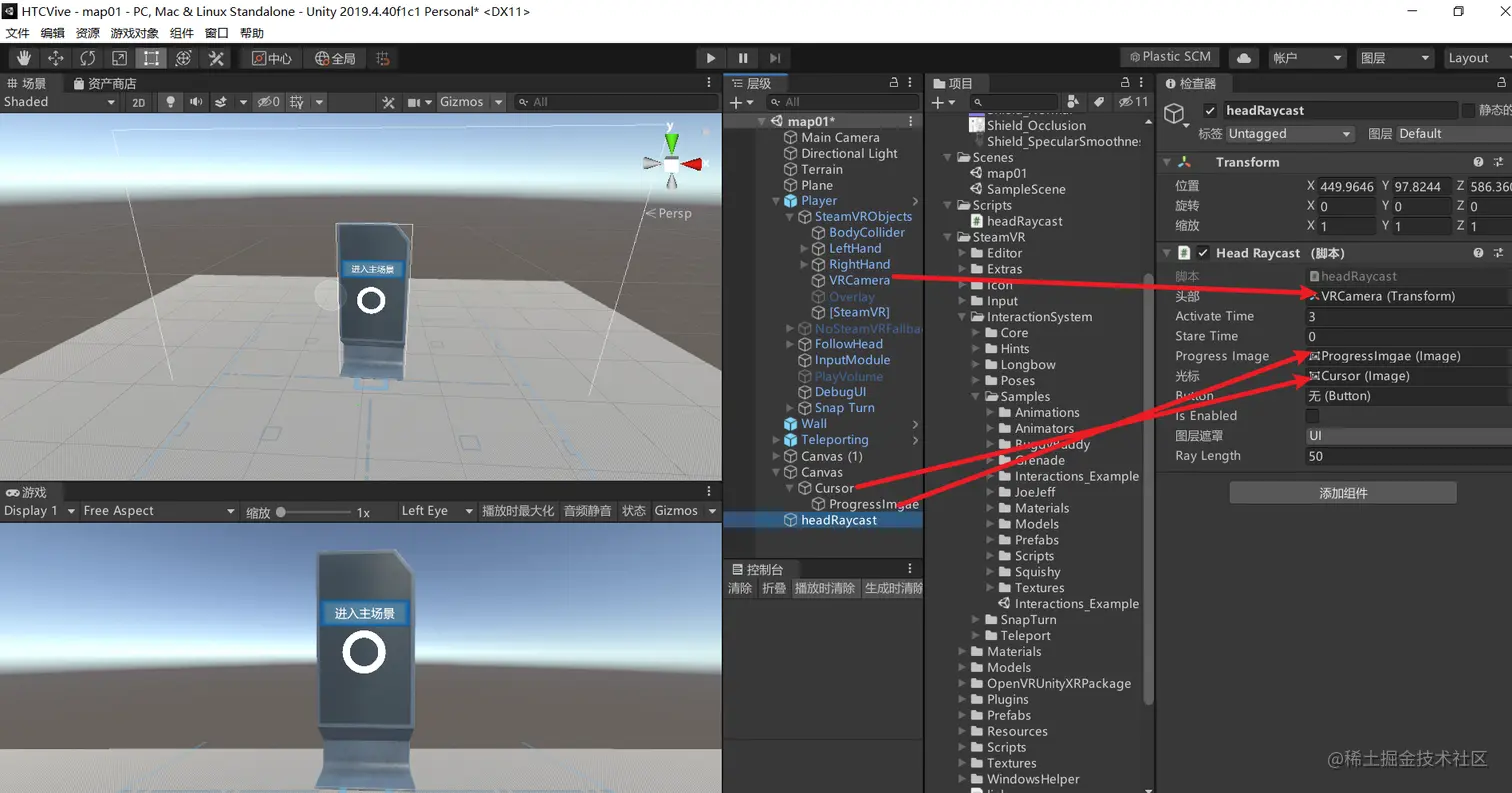The image size is (1512, 793).
Task: Open the UI layer mask dropdown
Action: pos(1409,436)
